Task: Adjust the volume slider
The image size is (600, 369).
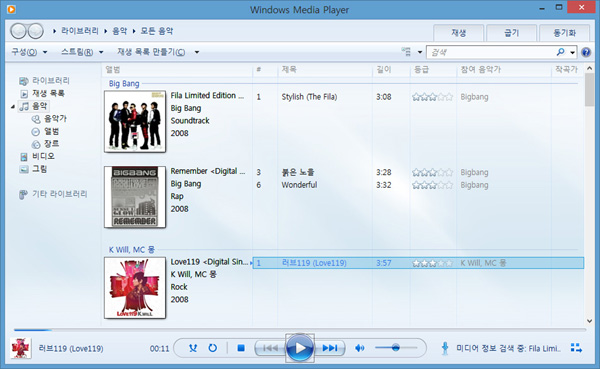Action: point(396,348)
